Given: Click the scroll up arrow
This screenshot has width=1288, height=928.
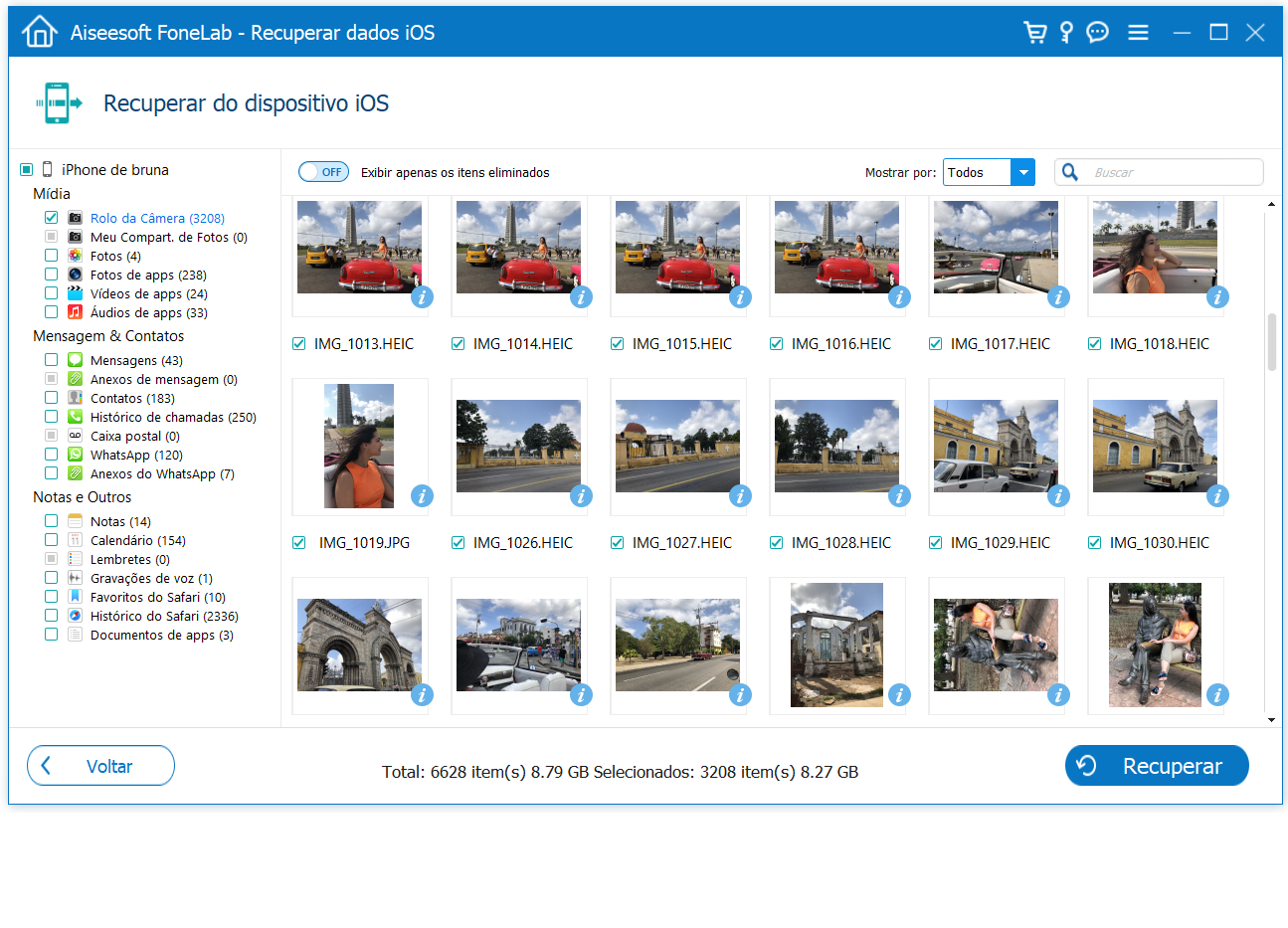Looking at the screenshot, I should [1271, 205].
